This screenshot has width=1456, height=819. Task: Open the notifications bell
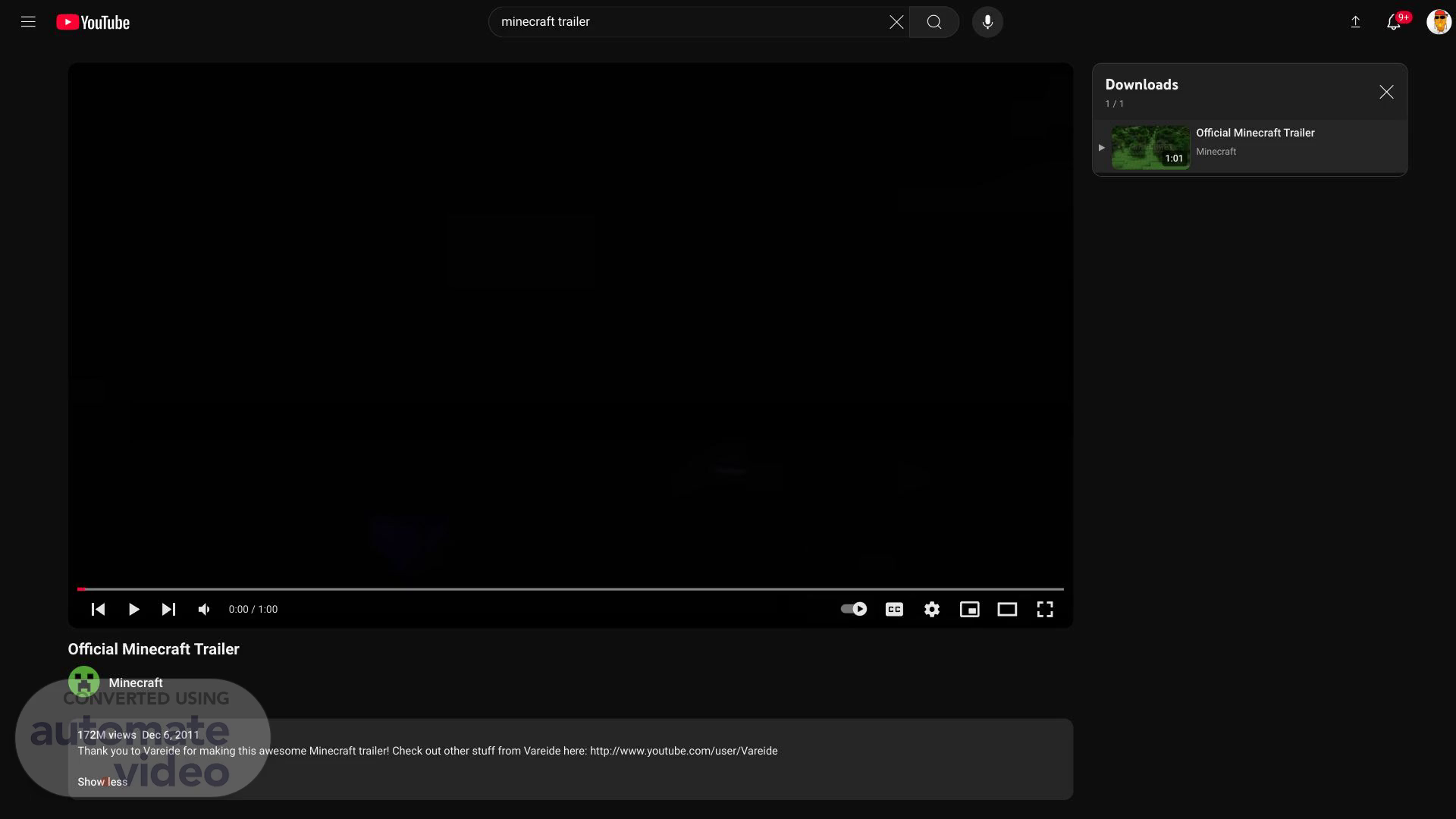point(1394,22)
